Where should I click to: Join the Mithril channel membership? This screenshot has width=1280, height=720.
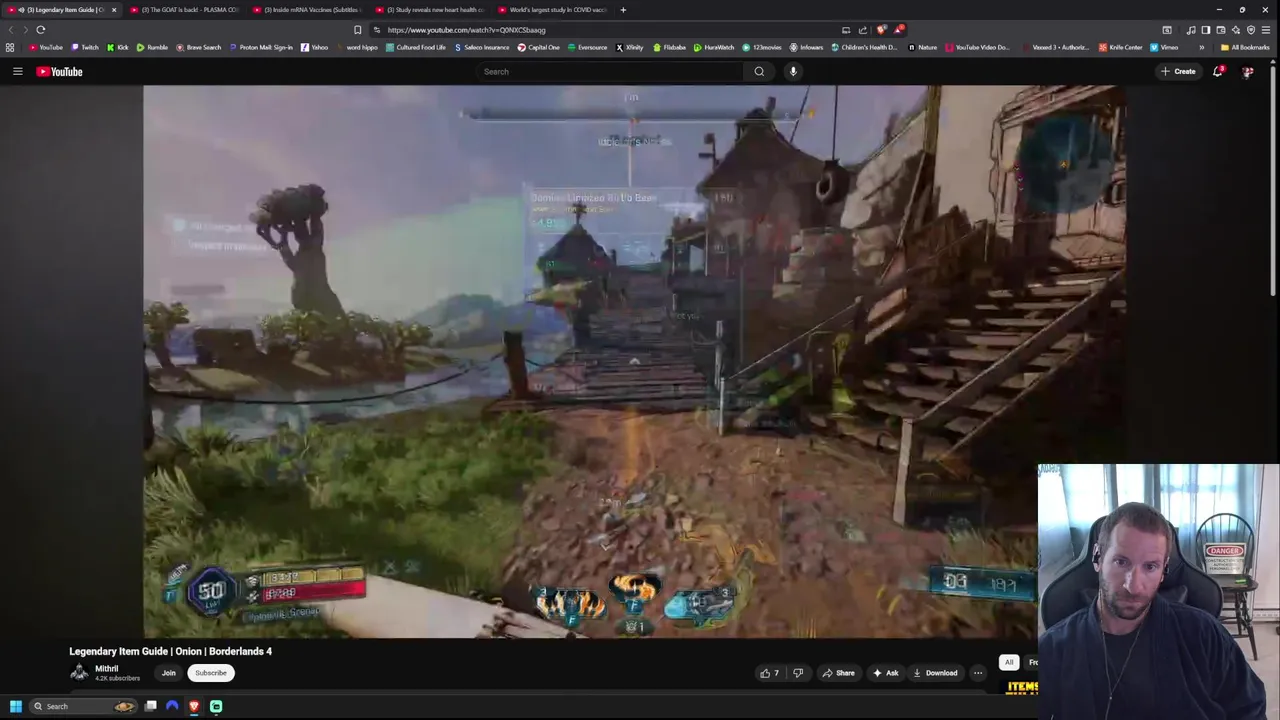[x=169, y=673]
